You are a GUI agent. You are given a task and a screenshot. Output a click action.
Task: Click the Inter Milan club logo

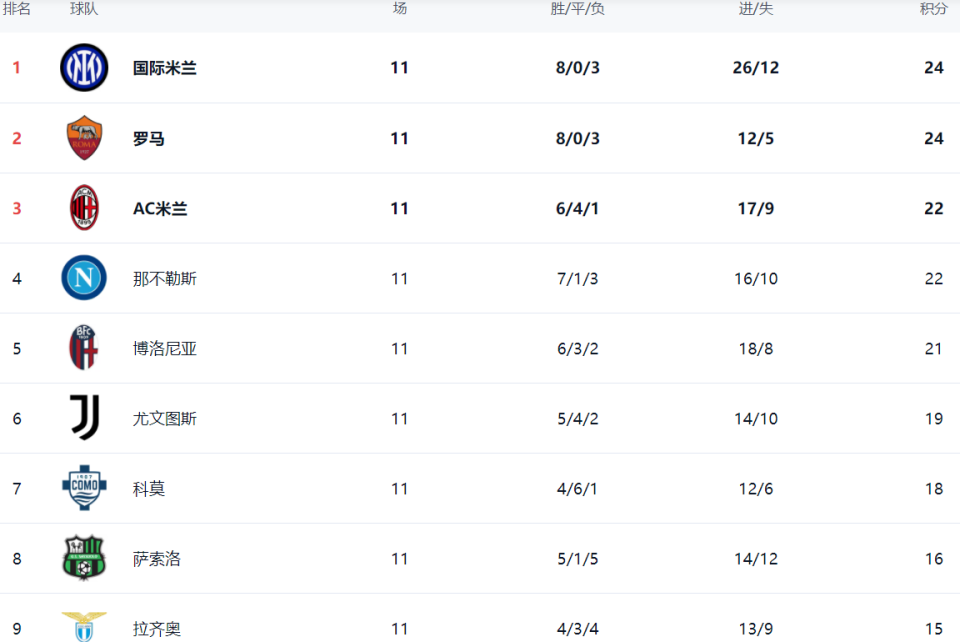click(x=84, y=68)
